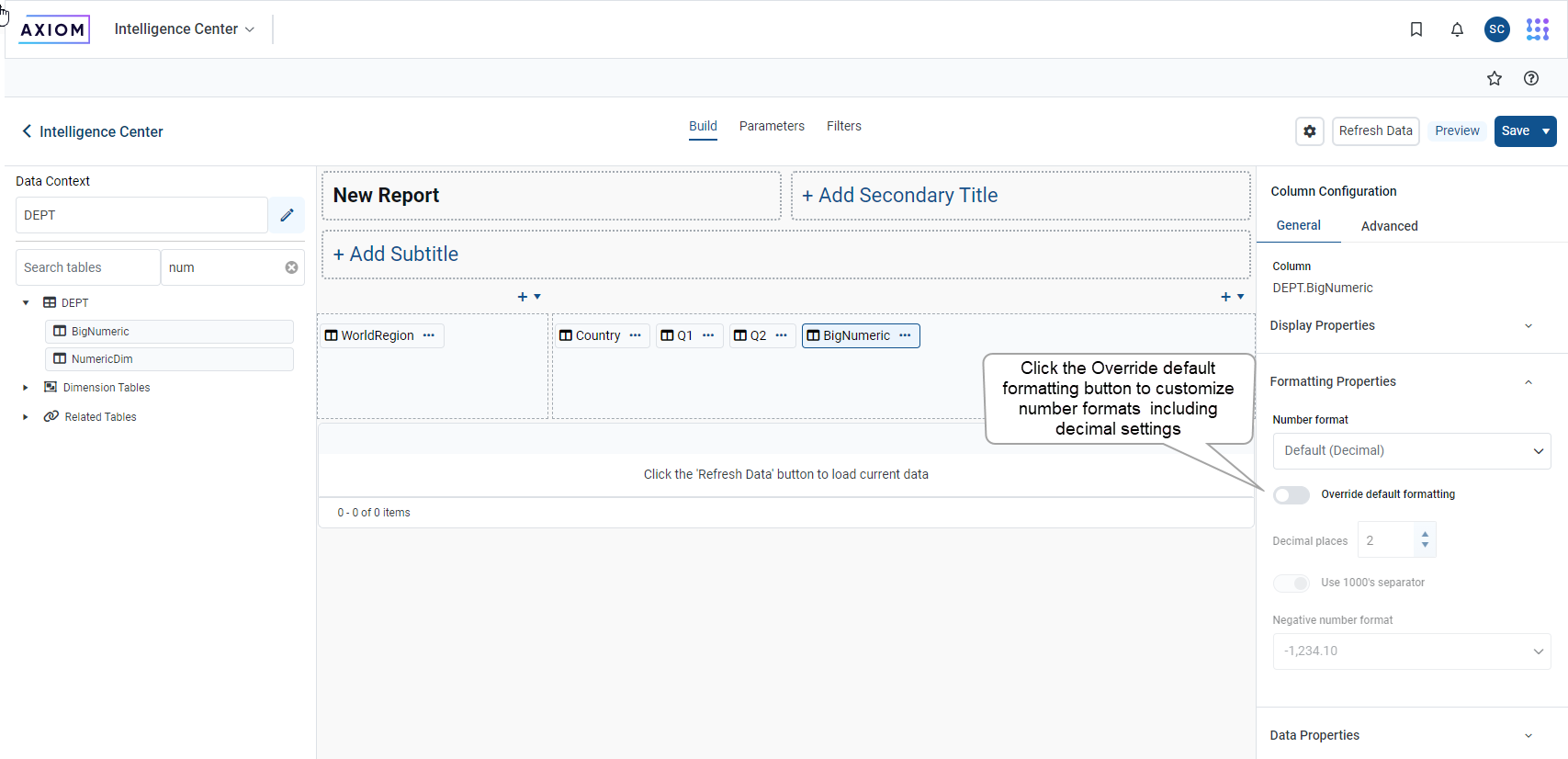Click the Preview button

point(1457,131)
